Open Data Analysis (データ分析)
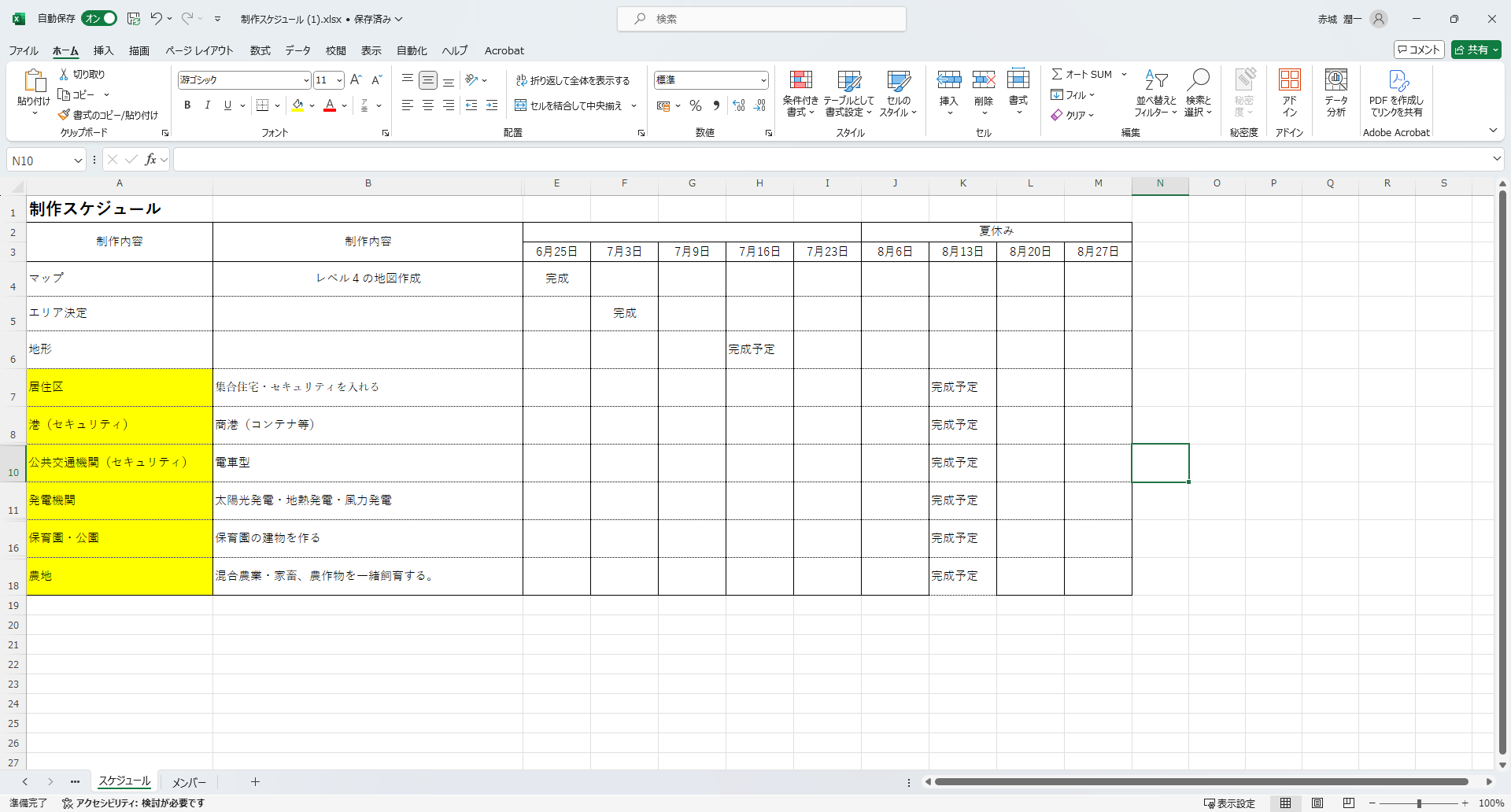The image size is (1511, 812). pyautogui.click(x=1336, y=93)
